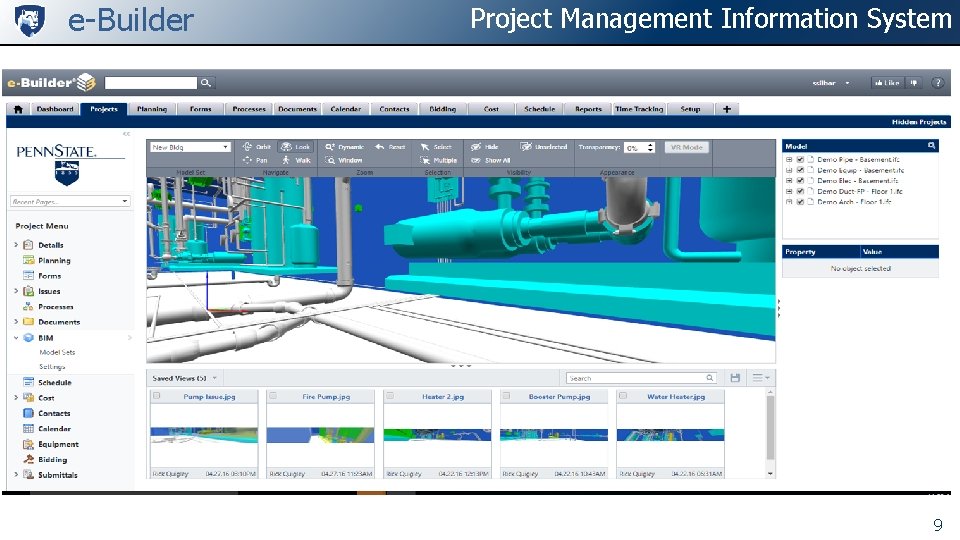Save the current view with disk icon
Screen dimensions: 960x540
point(735,378)
